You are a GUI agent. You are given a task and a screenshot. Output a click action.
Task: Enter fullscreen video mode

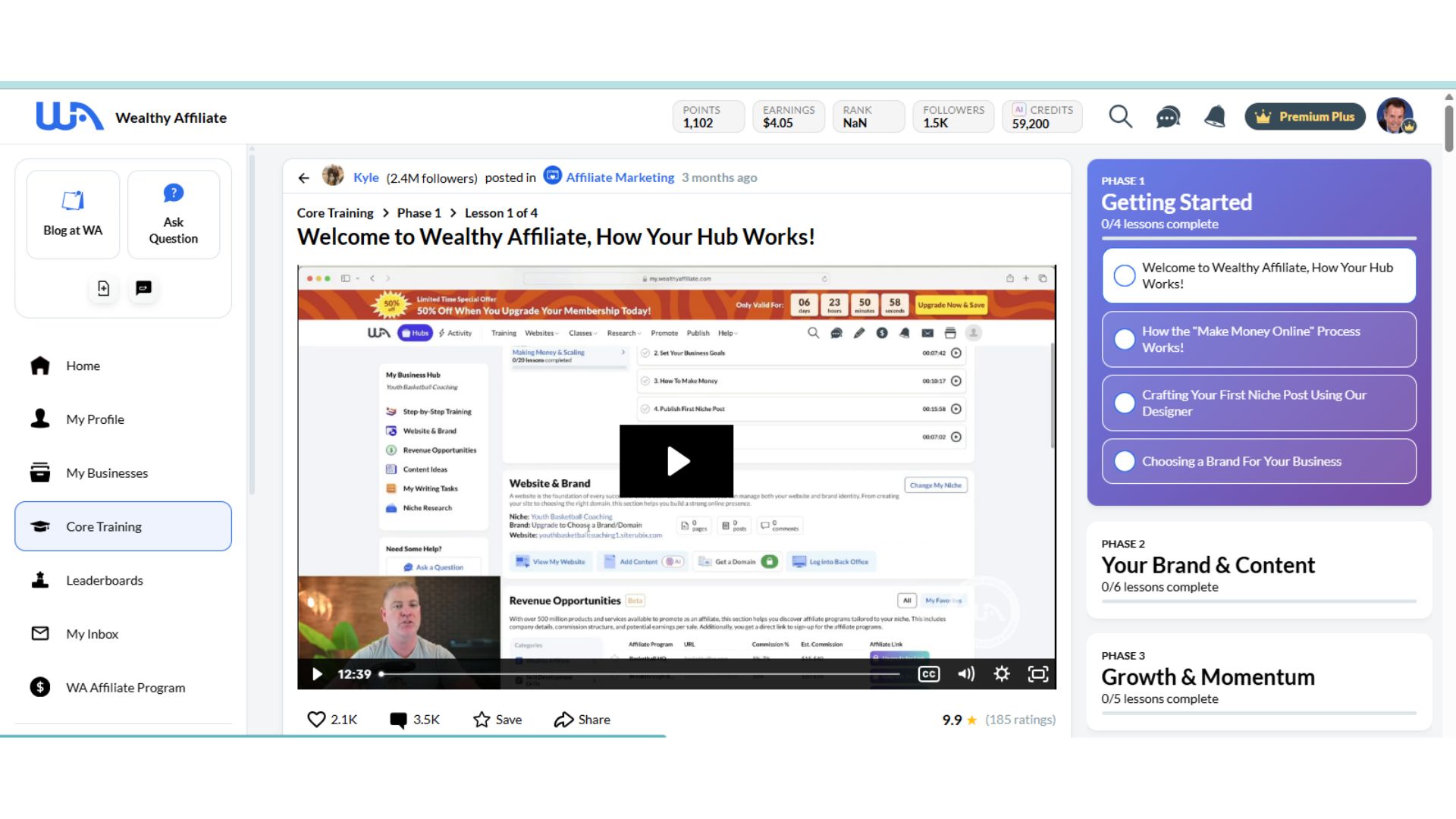coord(1038,674)
